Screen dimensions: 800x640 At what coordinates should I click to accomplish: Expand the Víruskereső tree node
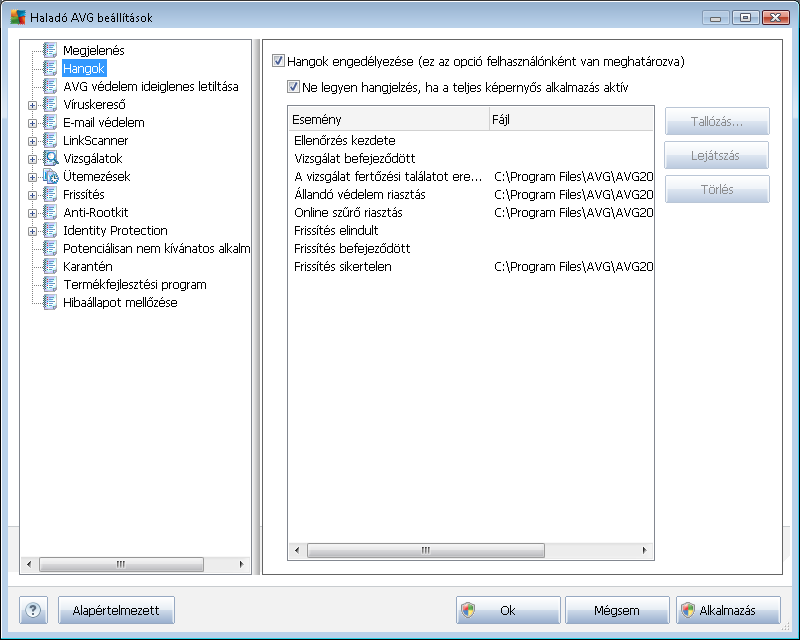pos(32,105)
